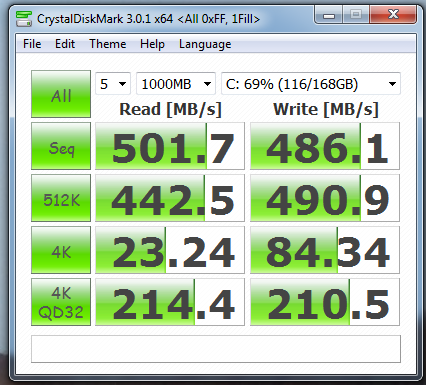Click the 4K QD32 read result 214.4
The height and width of the screenshot is (385, 426).
(170, 302)
